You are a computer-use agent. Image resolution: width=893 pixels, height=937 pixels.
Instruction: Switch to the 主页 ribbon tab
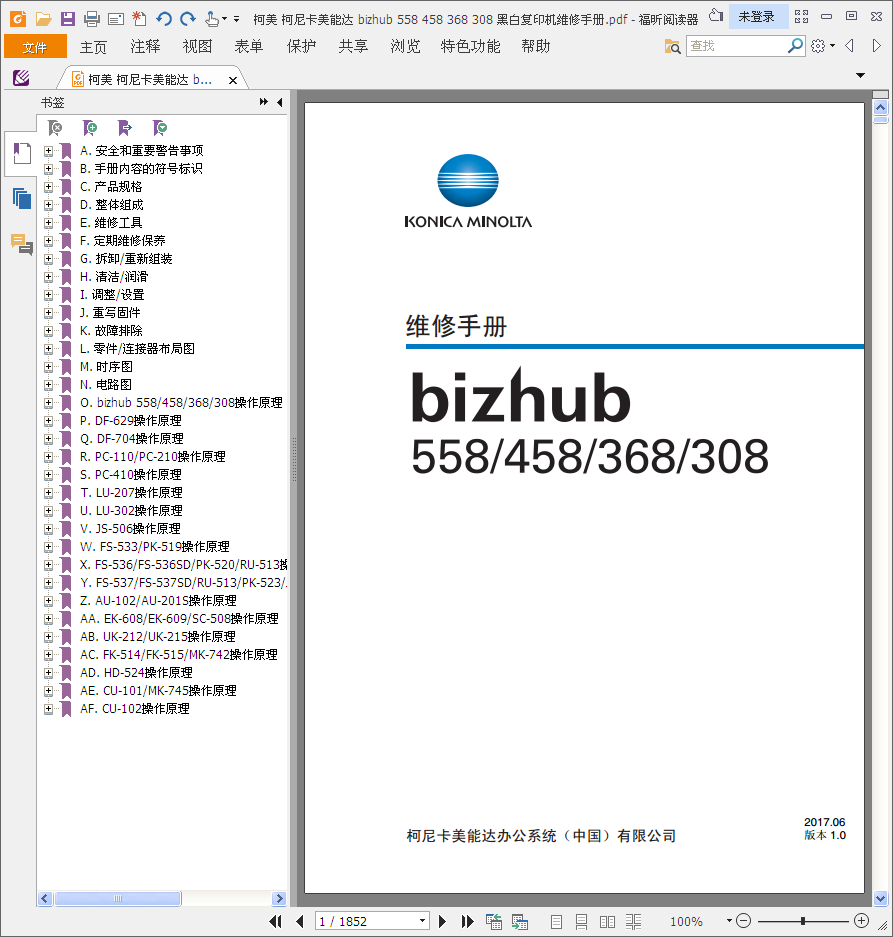93,47
